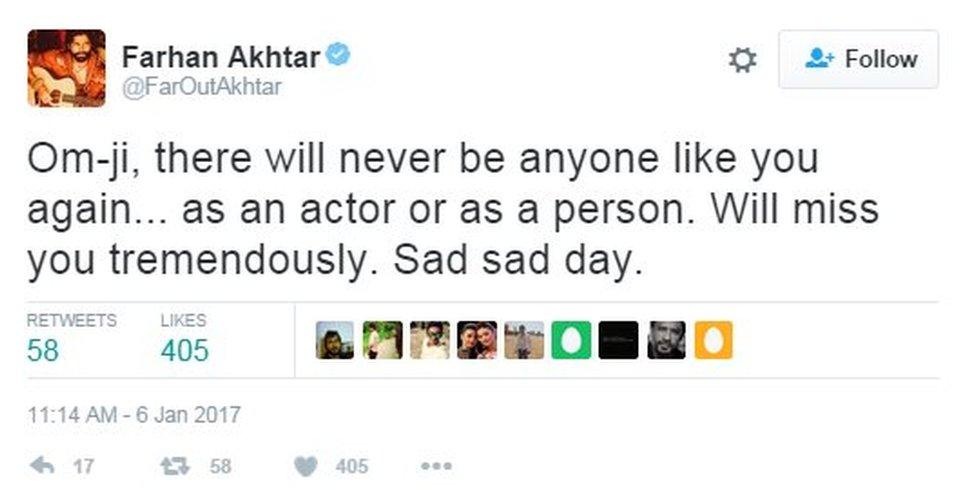View the 405 likes list
This screenshot has width=976, height=490.
(184, 350)
